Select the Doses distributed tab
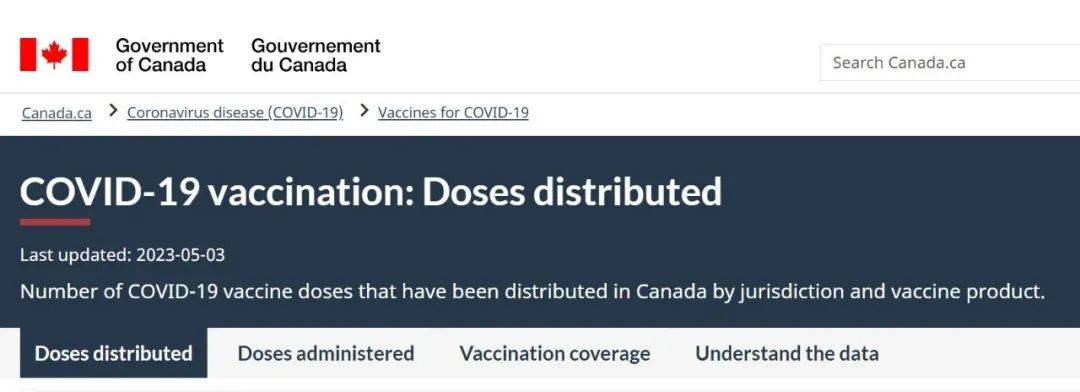The width and height of the screenshot is (1080, 392). (114, 353)
